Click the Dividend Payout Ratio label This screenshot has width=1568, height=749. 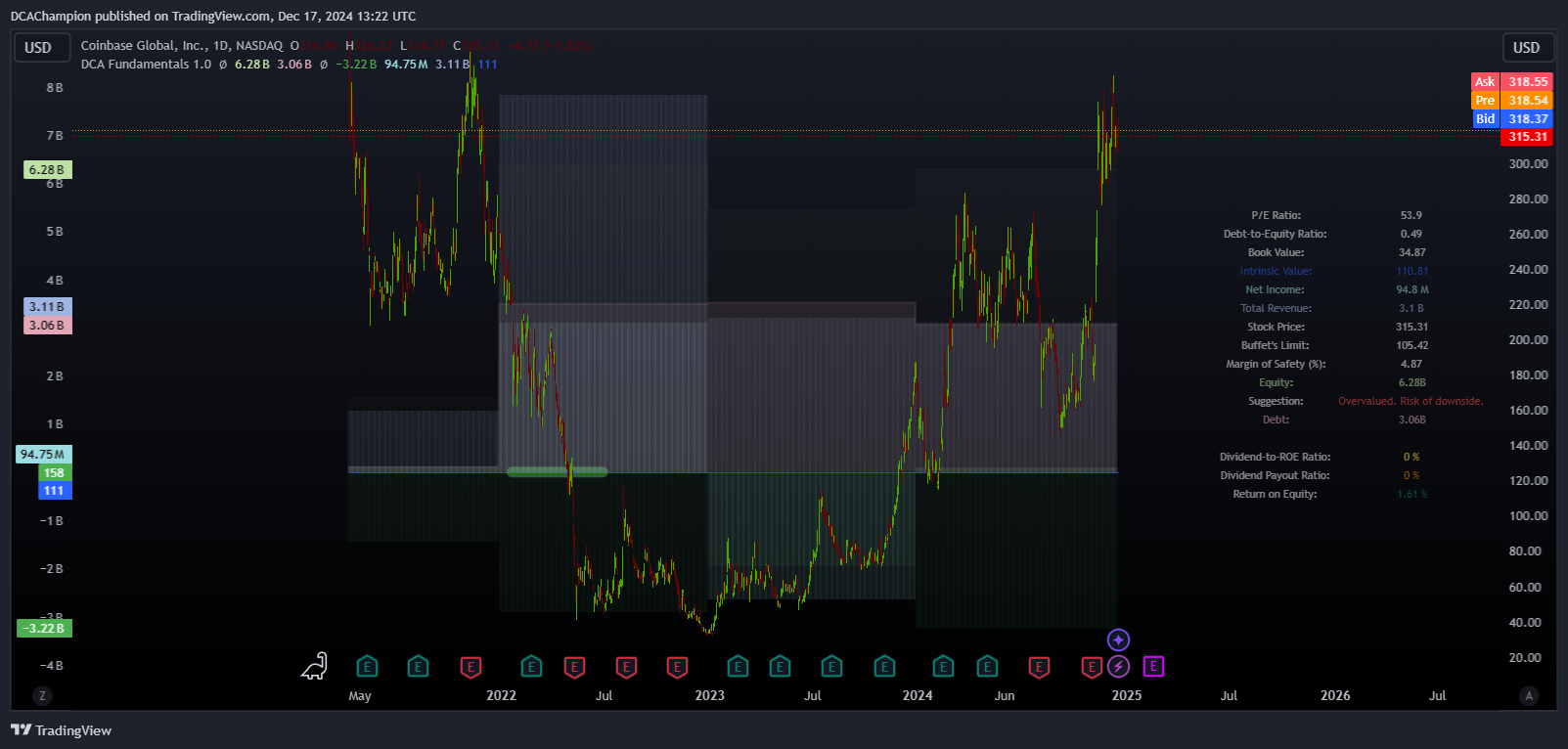click(1276, 475)
